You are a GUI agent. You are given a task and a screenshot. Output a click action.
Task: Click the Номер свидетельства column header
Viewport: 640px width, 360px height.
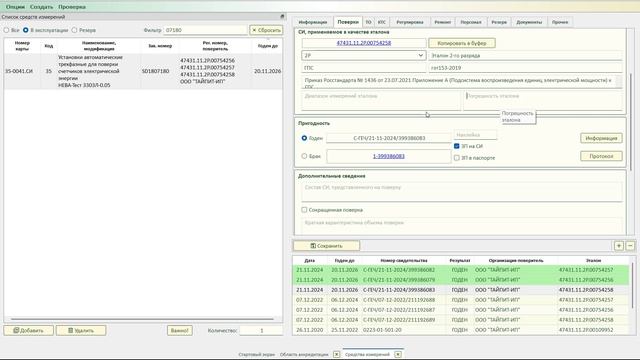coord(404,260)
